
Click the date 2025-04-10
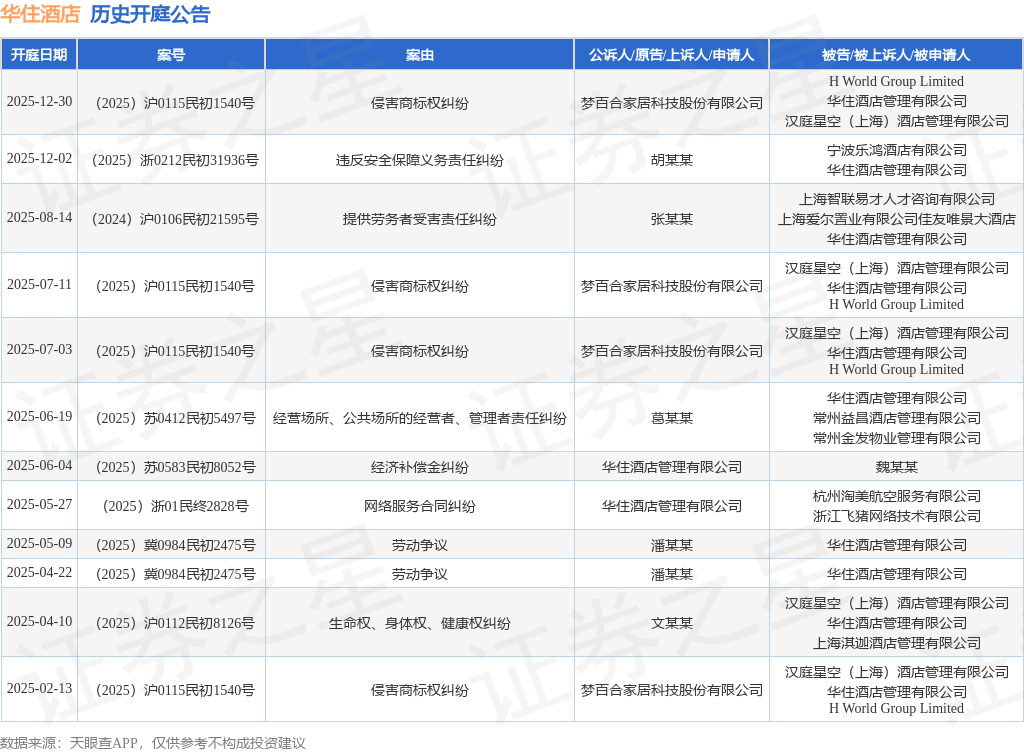point(39,621)
